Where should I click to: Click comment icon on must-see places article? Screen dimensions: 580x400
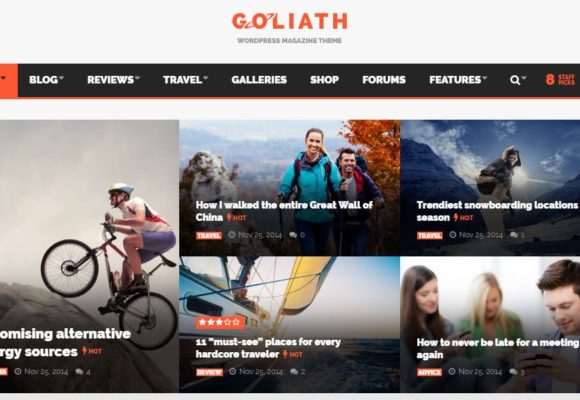[294, 372]
